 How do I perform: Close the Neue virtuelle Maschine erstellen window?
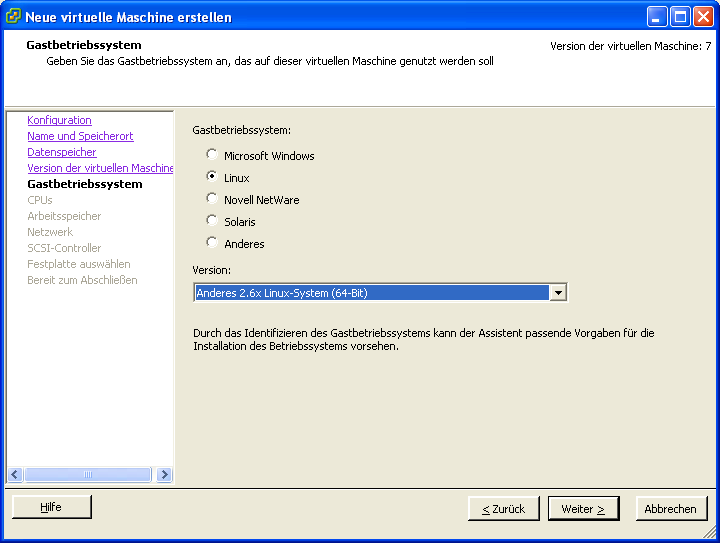point(703,17)
